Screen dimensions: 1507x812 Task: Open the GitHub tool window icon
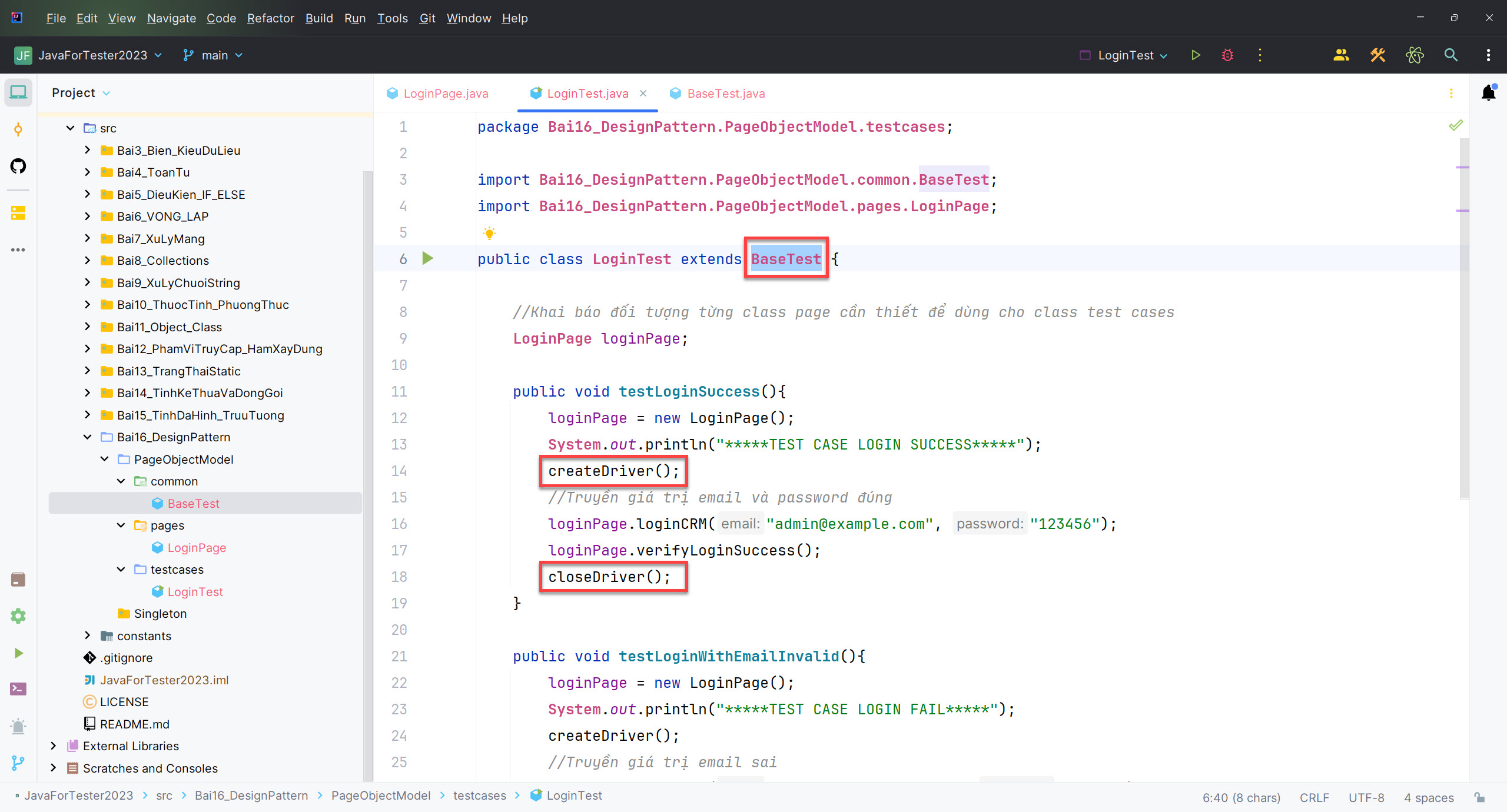pyautogui.click(x=18, y=166)
